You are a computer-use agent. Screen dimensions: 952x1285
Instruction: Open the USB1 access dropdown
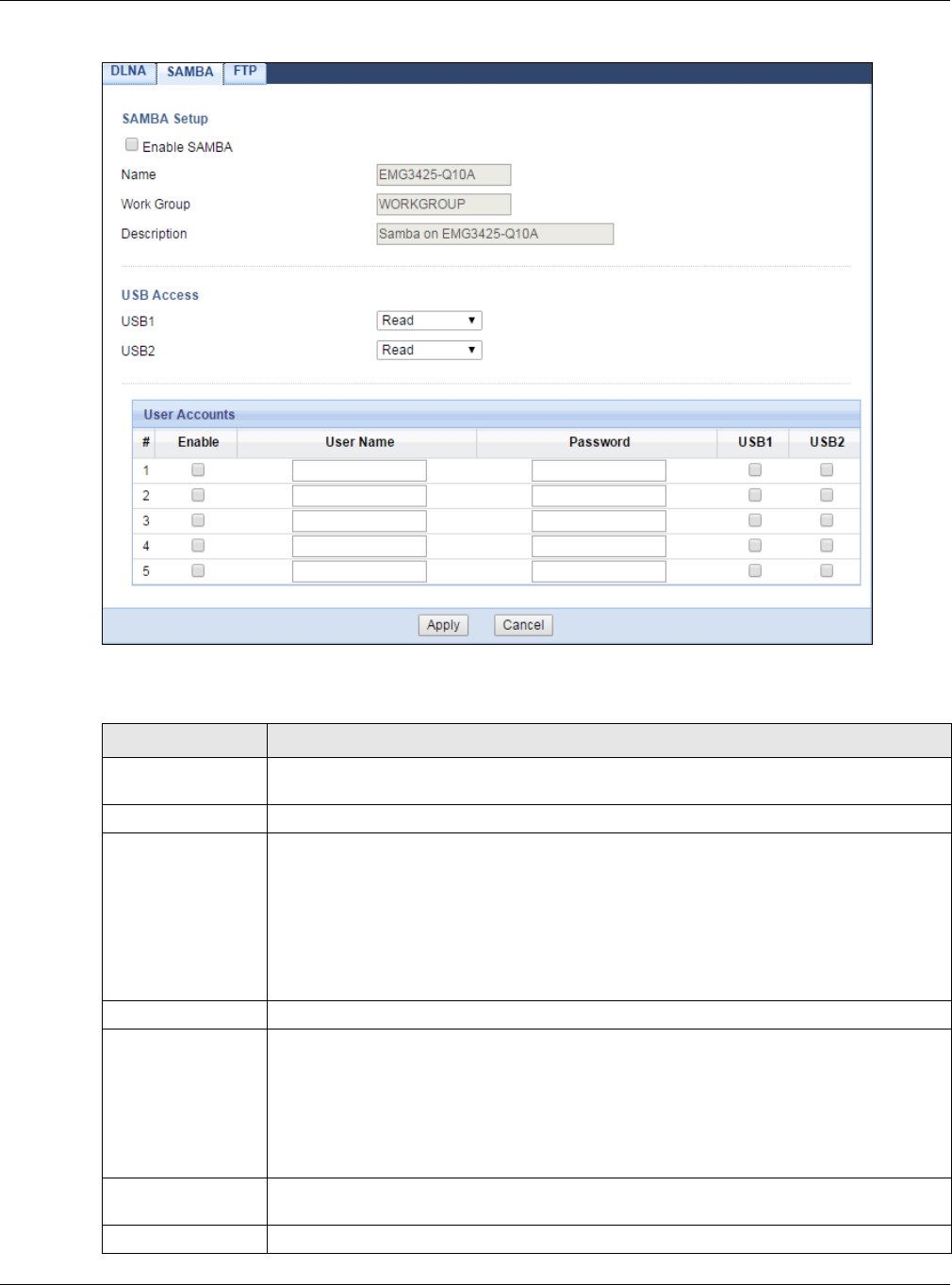point(429,321)
